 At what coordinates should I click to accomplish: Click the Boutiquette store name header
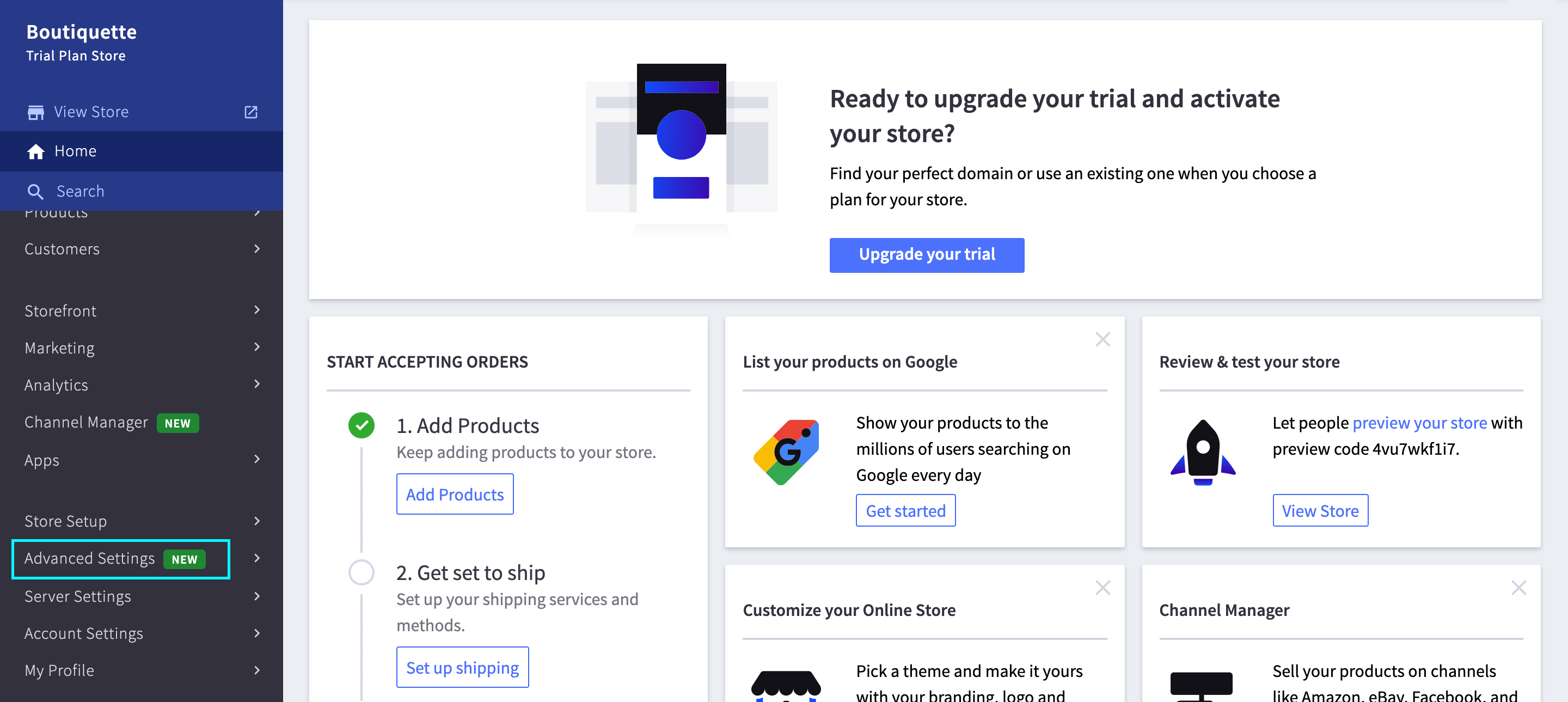(x=82, y=32)
